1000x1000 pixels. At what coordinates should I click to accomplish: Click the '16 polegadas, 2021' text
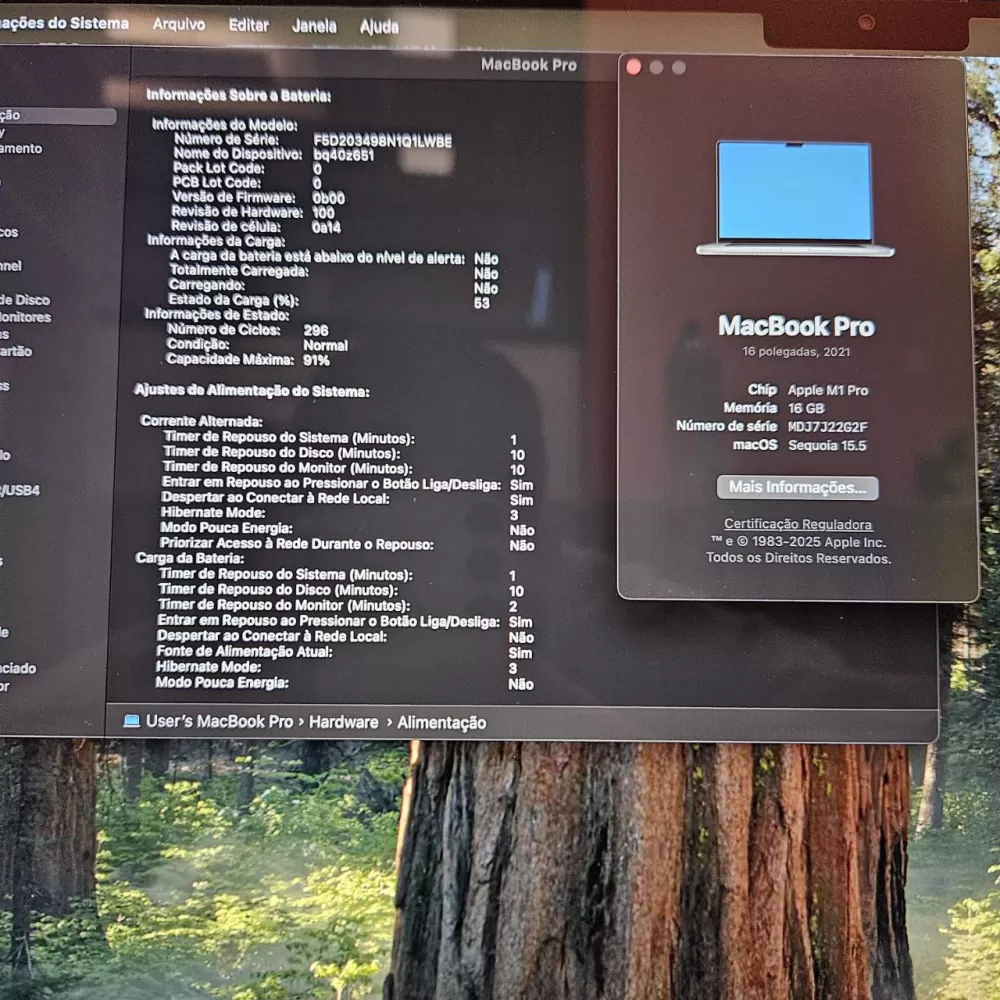[796, 351]
